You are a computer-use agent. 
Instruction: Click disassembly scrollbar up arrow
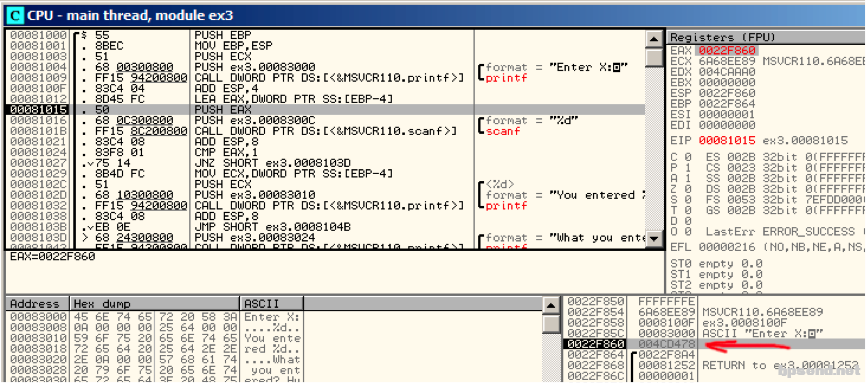pos(654,39)
